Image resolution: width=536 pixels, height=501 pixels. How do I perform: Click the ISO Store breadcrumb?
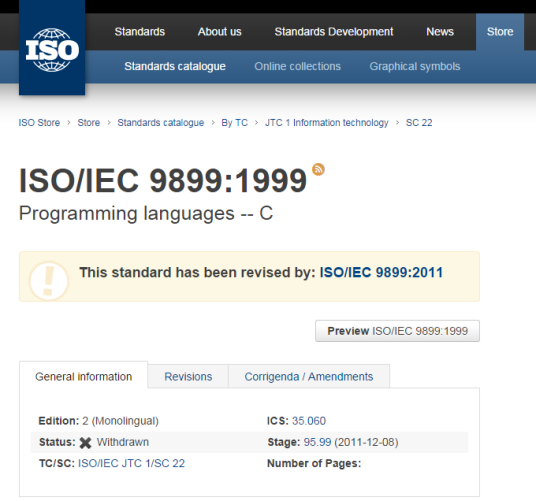39,123
